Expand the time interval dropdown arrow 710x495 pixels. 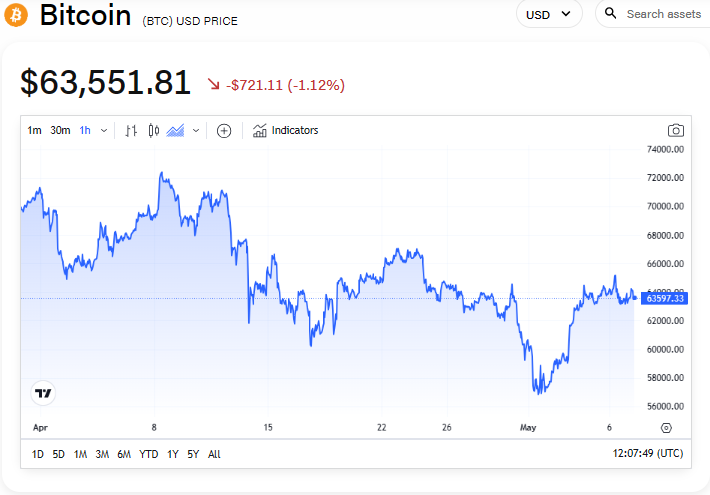coord(104,130)
